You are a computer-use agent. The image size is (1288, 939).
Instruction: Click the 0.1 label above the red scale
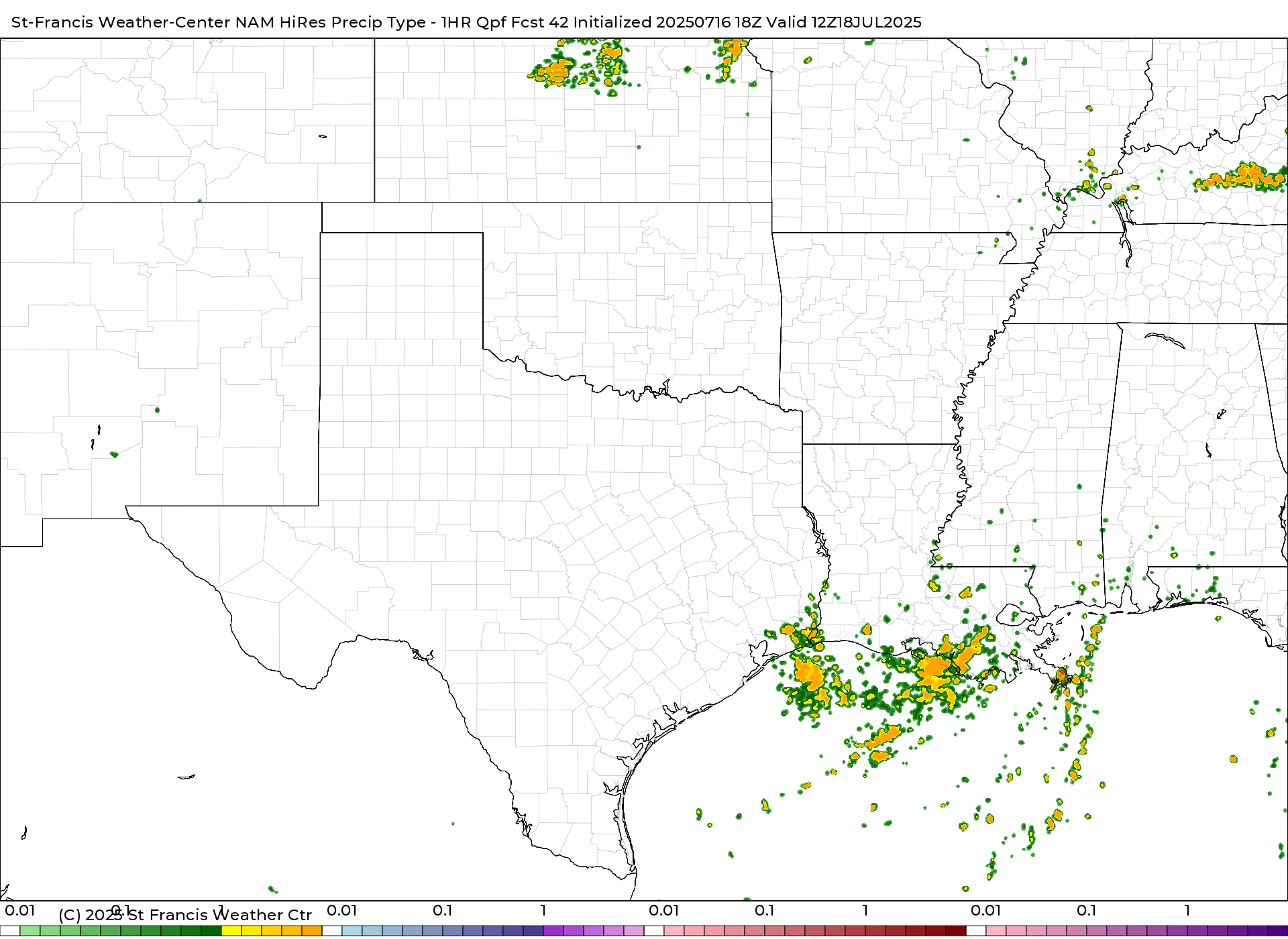tap(765, 910)
